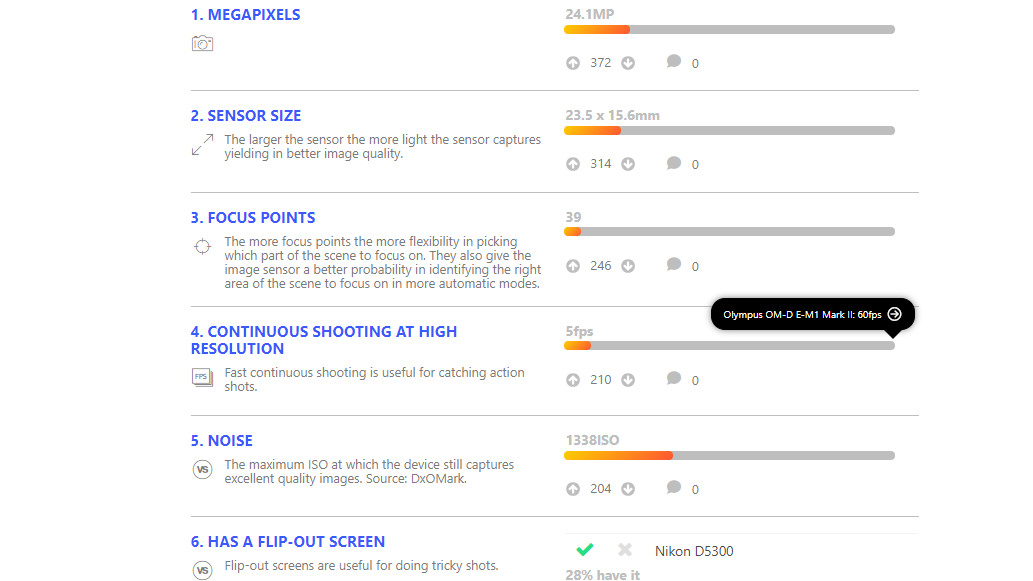The image size is (1033, 581).
Task: Downvote the Noise spec
Action: [x=628, y=489]
